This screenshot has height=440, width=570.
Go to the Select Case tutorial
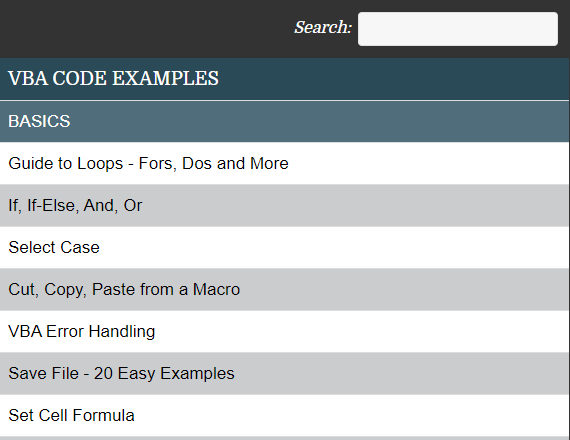coord(54,247)
